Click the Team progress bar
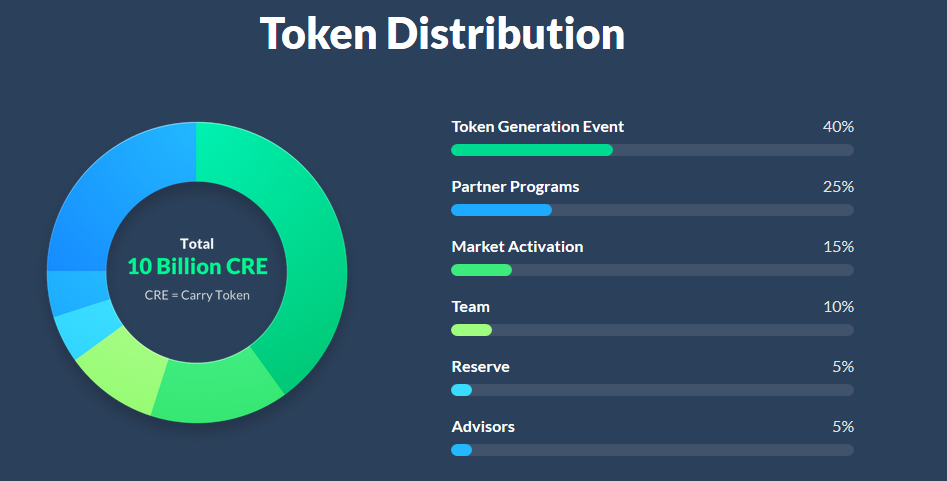Image resolution: width=947 pixels, height=481 pixels. pos(652,330)
